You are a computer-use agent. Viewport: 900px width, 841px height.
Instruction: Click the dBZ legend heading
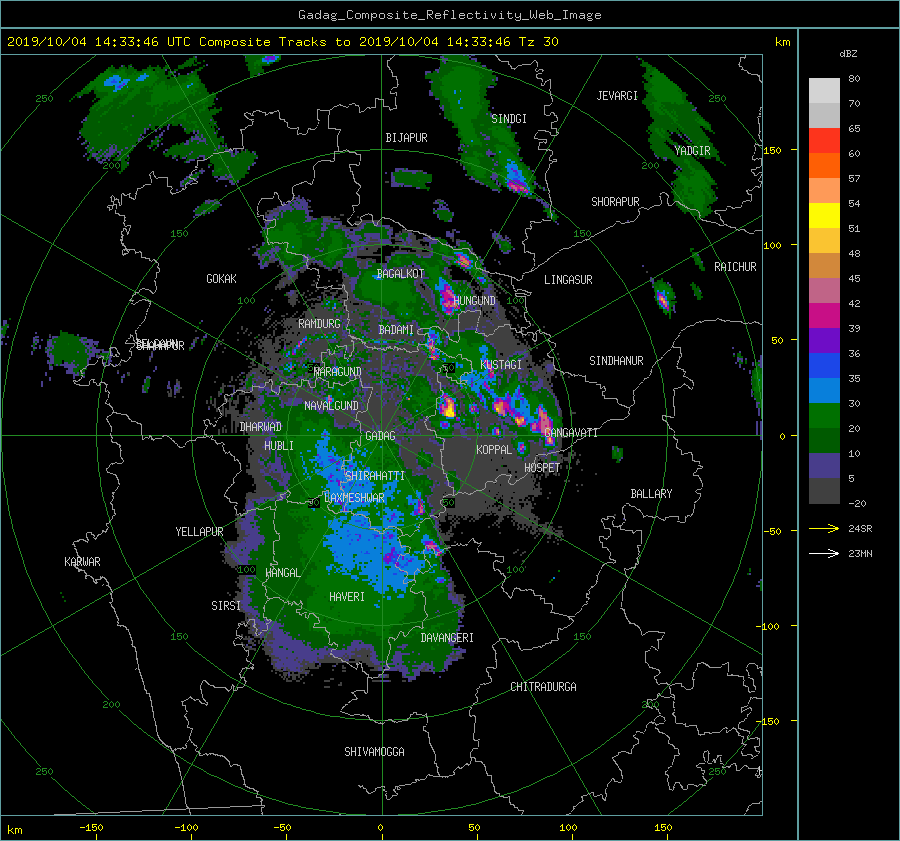848,54
